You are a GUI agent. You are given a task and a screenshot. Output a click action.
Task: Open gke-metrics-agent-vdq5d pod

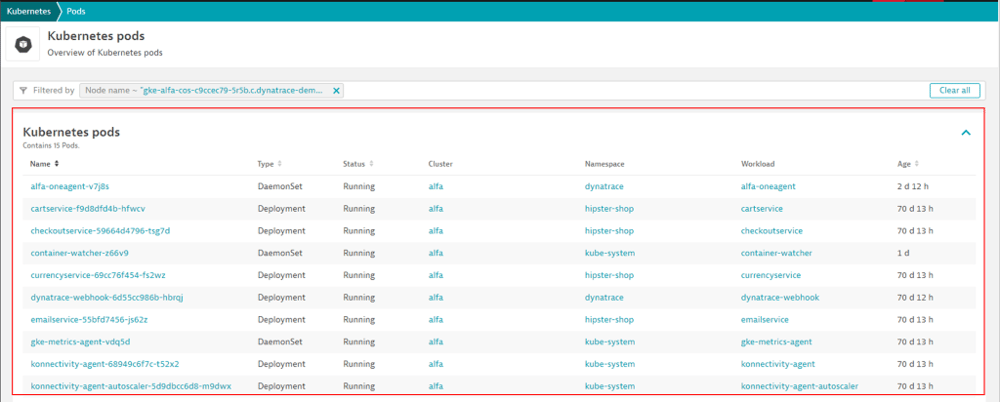click(80, 341)
